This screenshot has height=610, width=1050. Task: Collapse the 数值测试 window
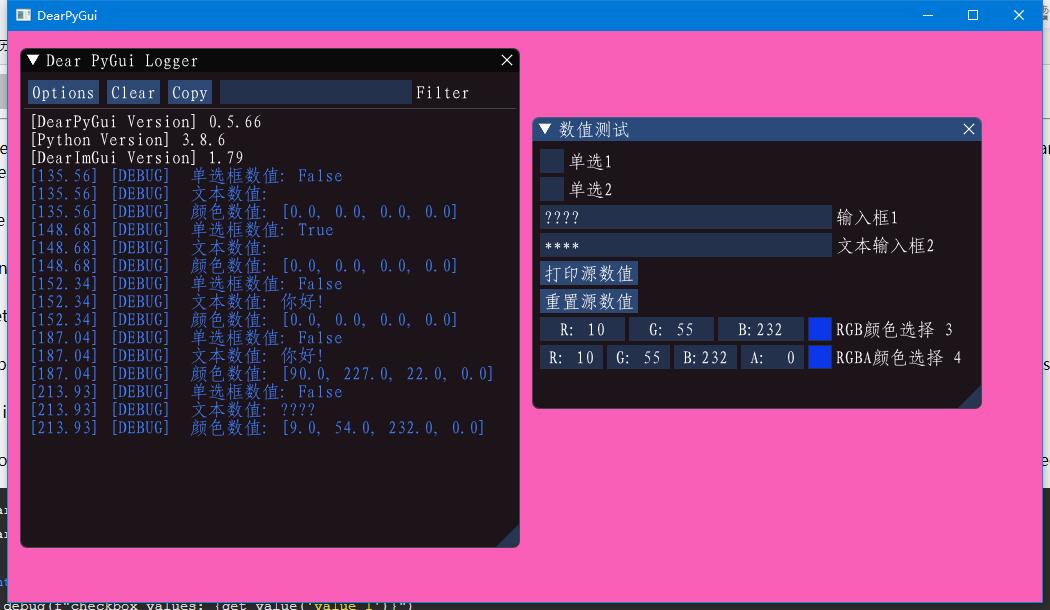pos(543,129)
